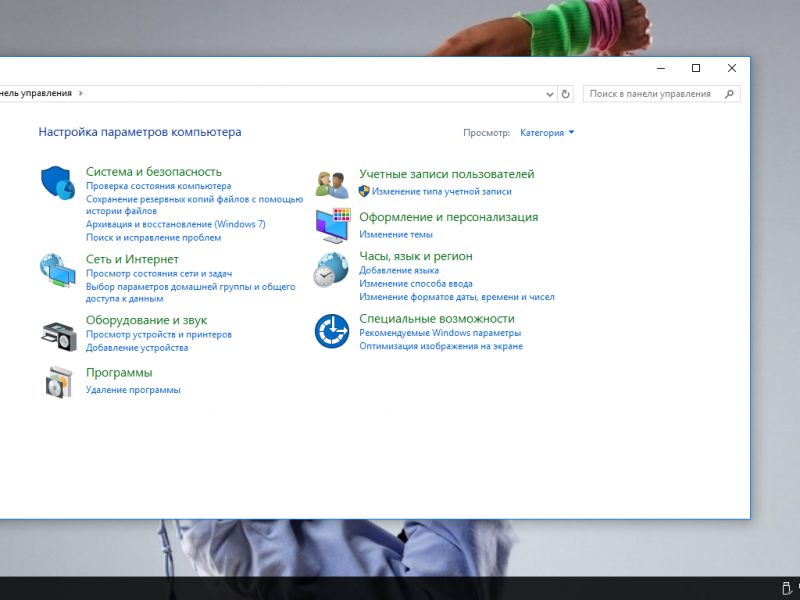Open Оборудование и звук category
This screenshot has height=600, width=800.
(146, 320)
